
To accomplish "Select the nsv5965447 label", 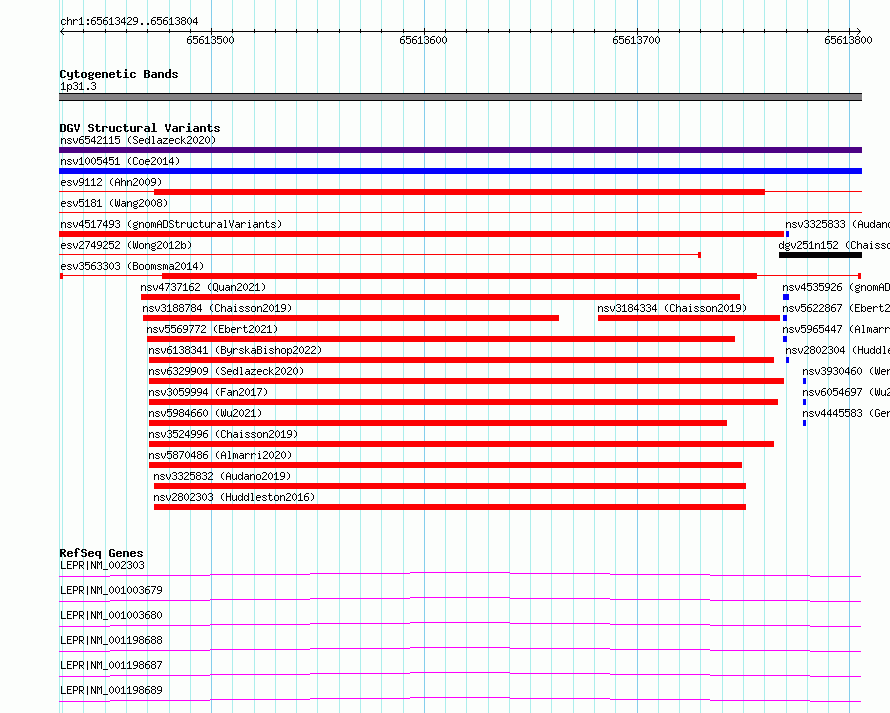I will pos(836,329).
